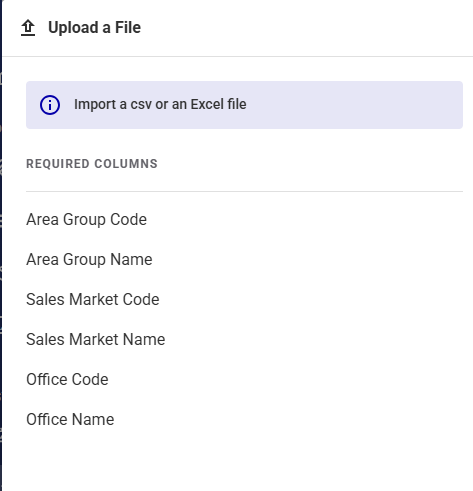The image size is (473, 491).
Task: Select the Area Group Name column
Action: pyautogui.click(x=89, y=259)
